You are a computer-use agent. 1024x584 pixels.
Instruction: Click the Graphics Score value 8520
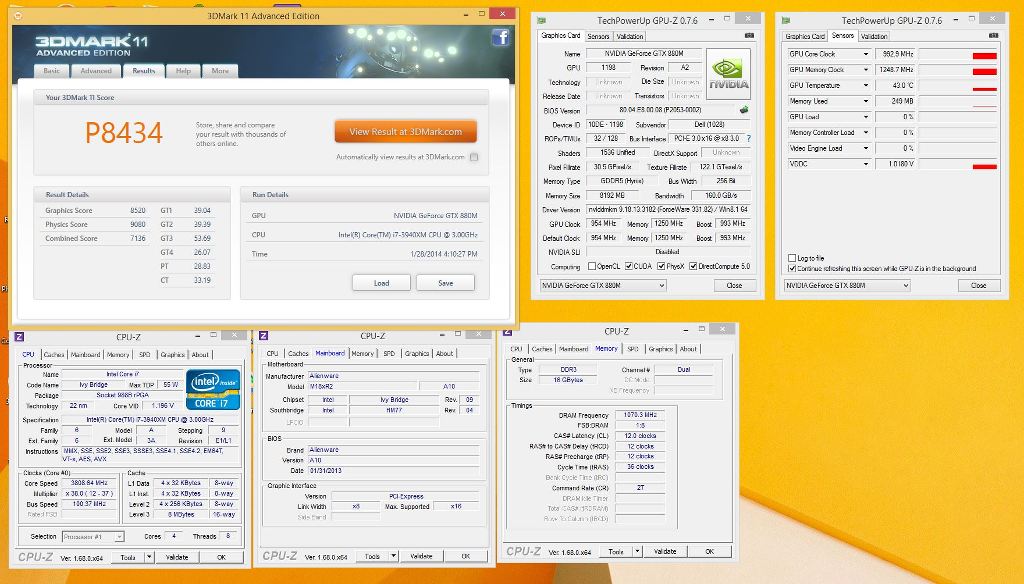click(x=138, y=210)
